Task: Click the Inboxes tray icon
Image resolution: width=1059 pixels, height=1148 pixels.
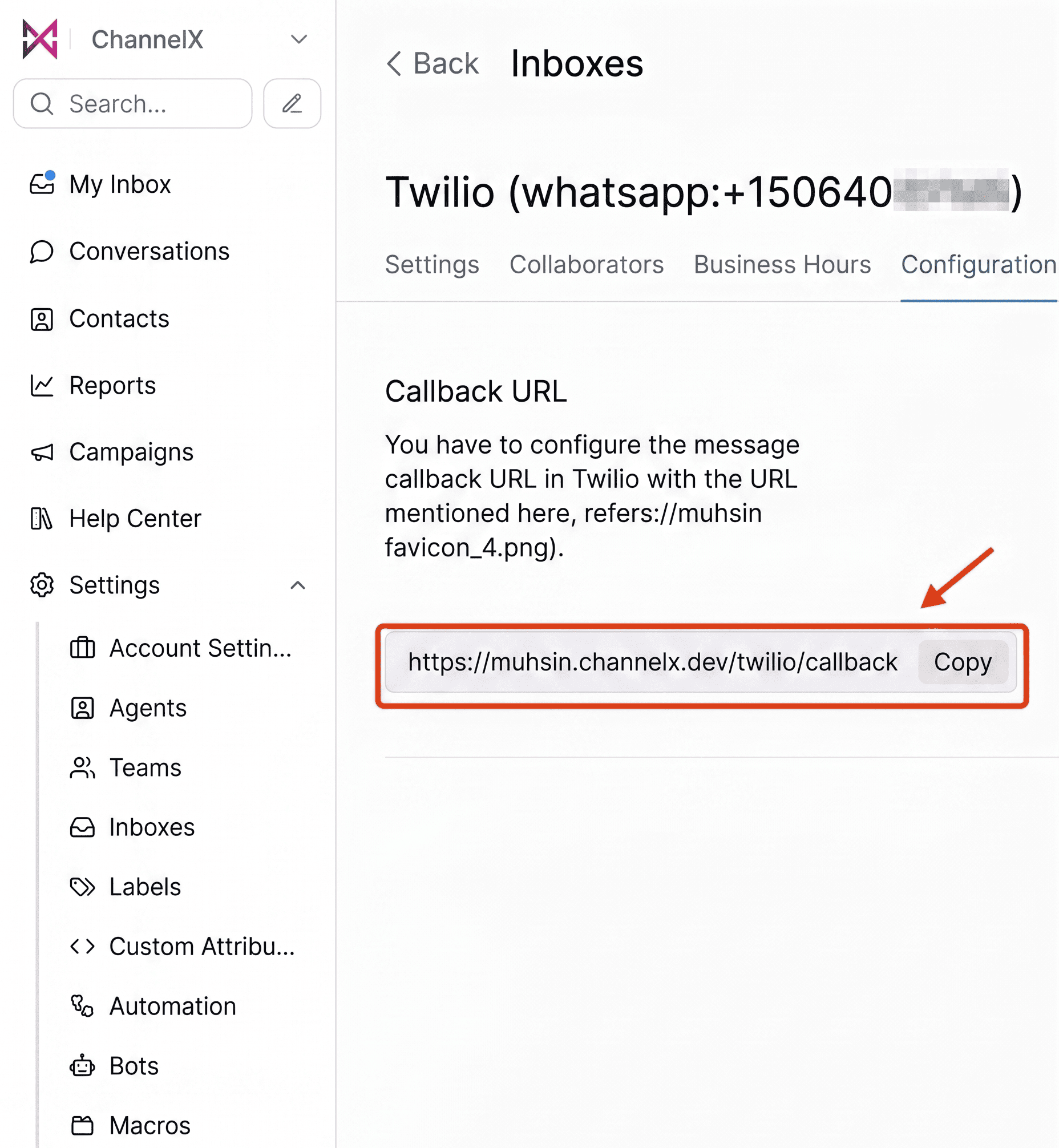Action: click(x=83, y=827)
